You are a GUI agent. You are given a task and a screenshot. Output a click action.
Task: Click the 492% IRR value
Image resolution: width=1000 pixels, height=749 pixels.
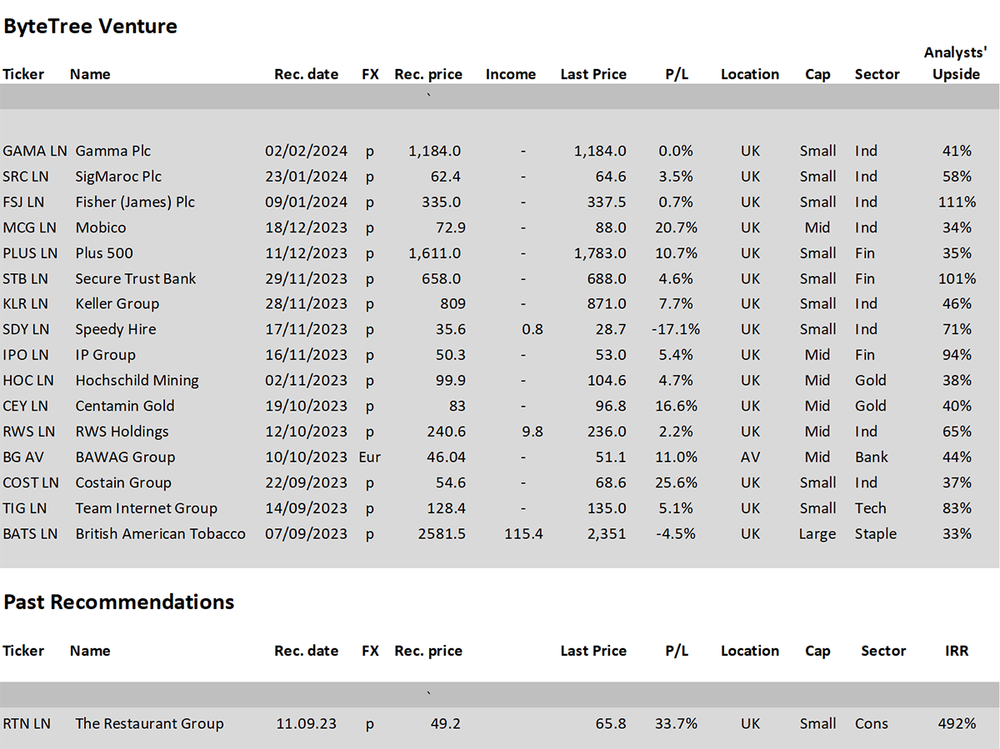[956, 723]
